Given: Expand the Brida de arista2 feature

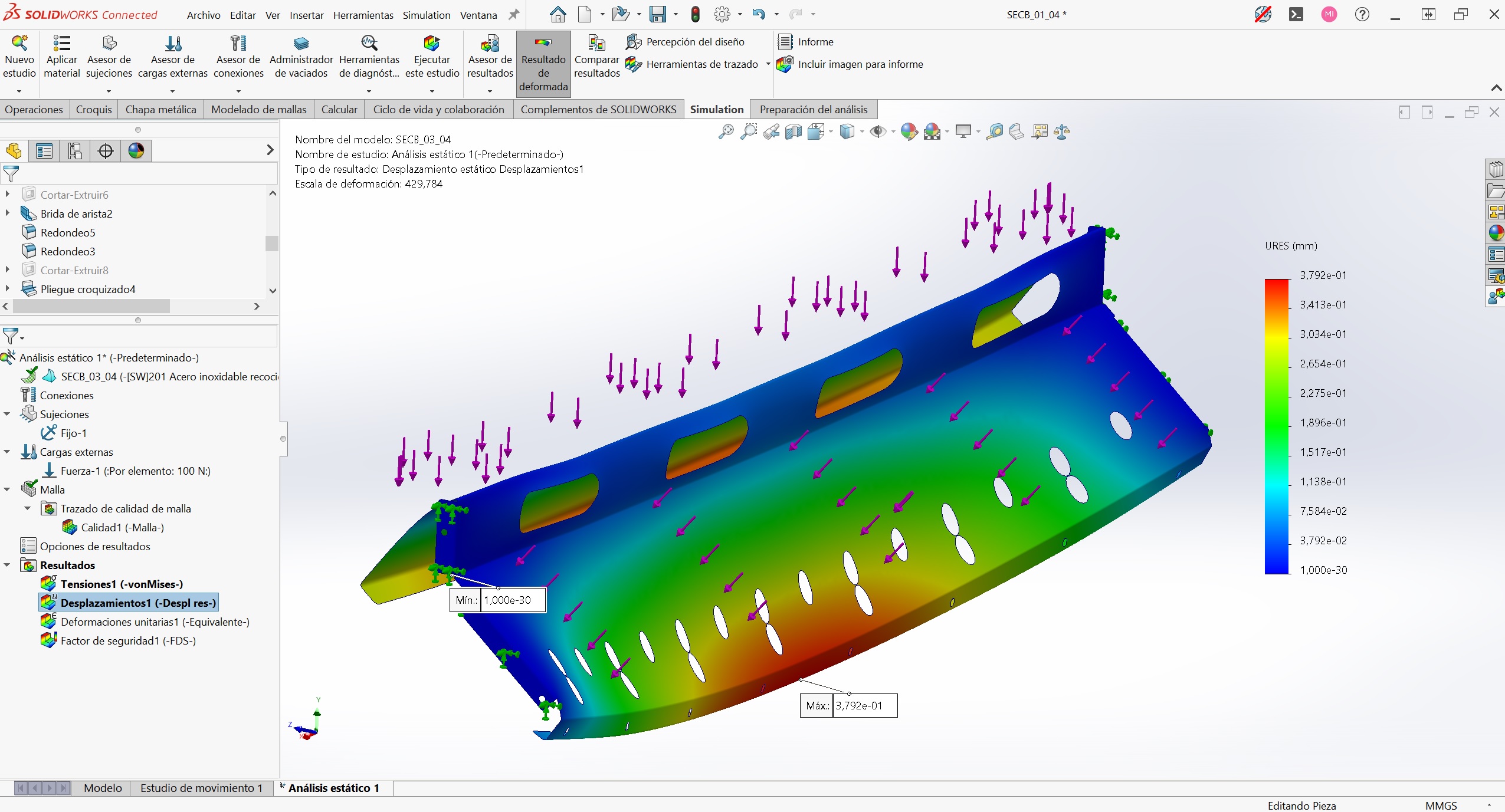Looking at the screenshot, I should click(x=7, y=213).
